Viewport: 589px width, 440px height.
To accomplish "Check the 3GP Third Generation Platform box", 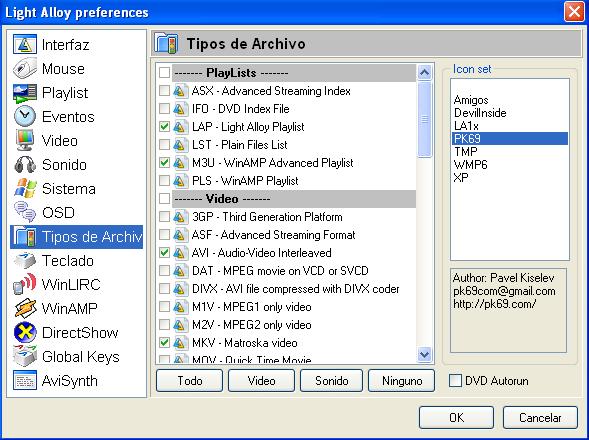I will pyautogui.click(x=164, y=216).
